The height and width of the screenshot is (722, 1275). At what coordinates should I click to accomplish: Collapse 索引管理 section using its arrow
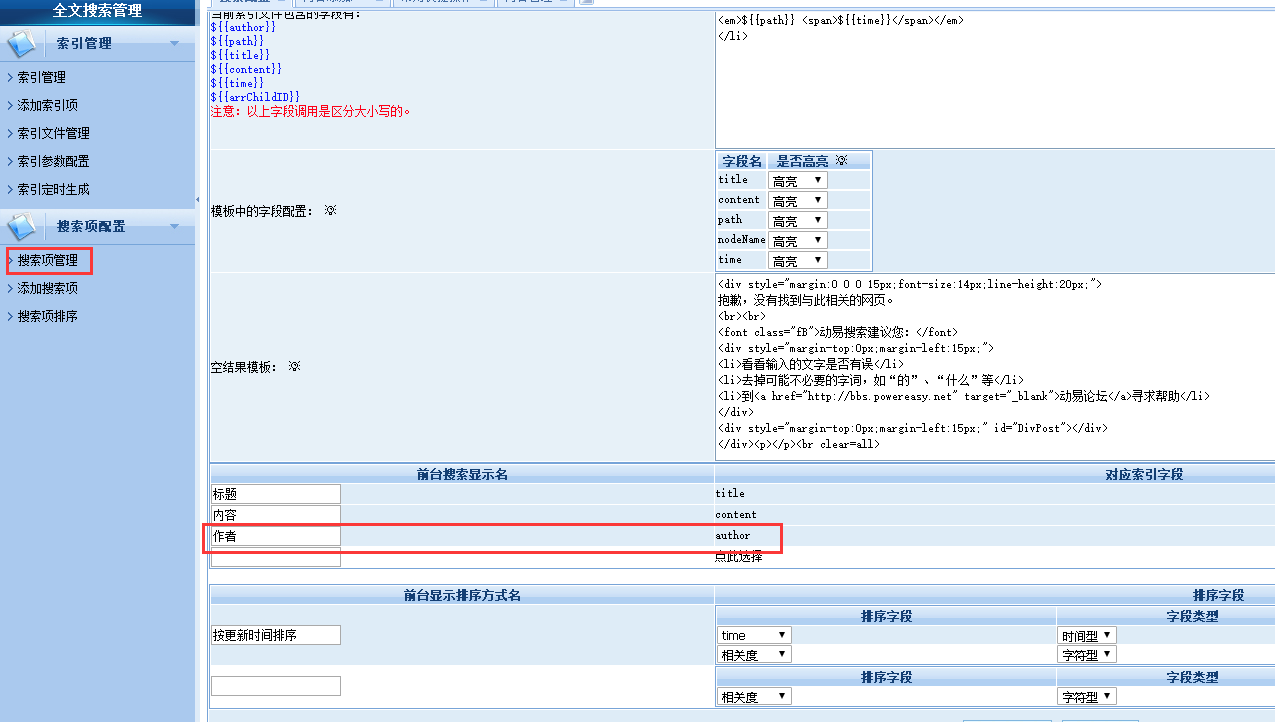[175, 44]
